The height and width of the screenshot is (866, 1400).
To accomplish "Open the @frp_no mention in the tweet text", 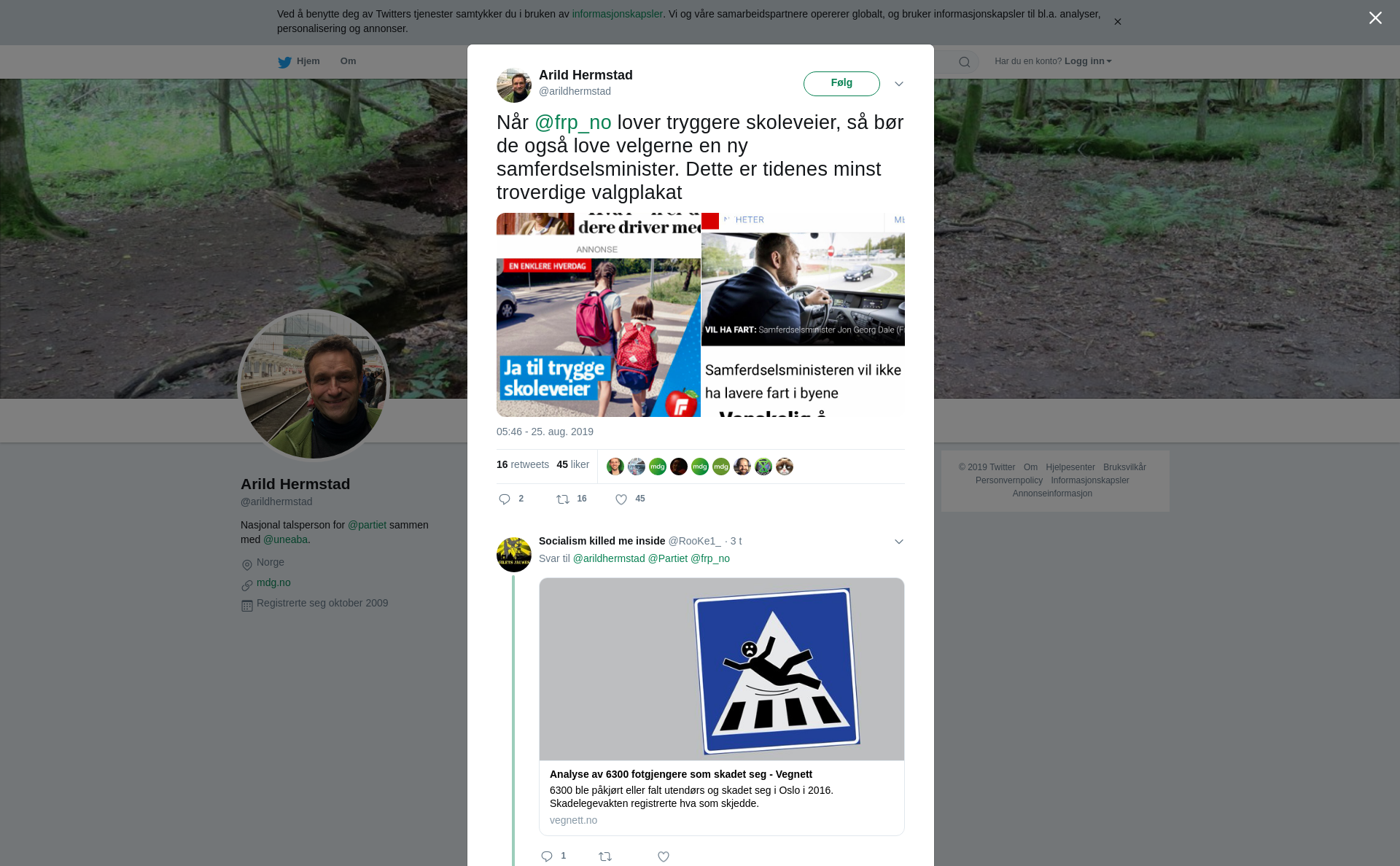I will point(572,122).
